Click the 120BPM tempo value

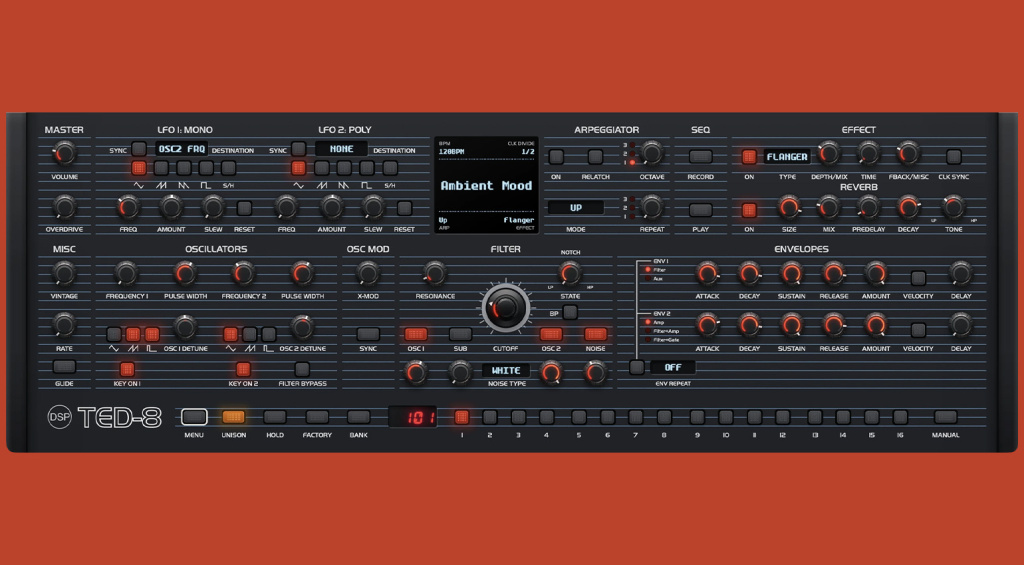point(451,152)
